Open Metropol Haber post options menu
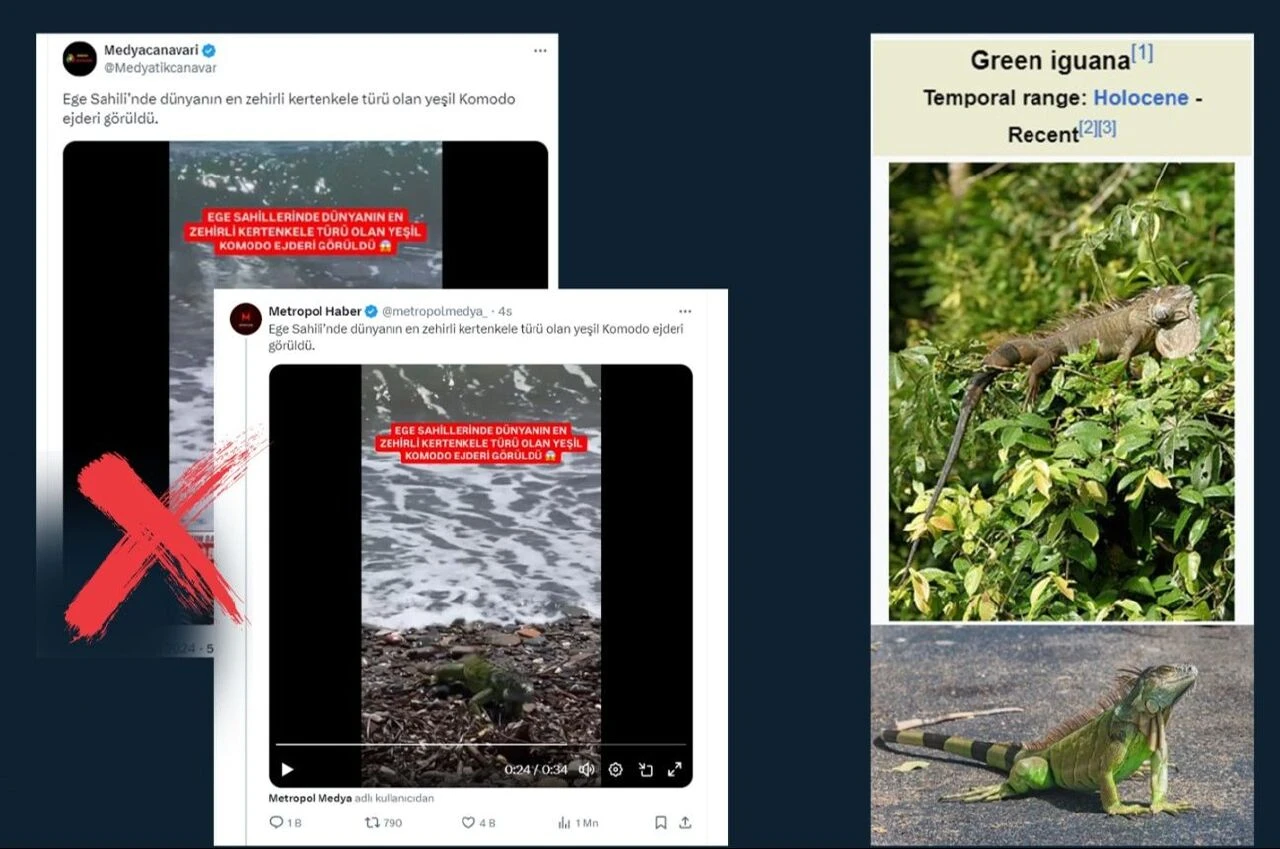This screenshot has width=1280, height=849. pyautogui.click(x=685, y=311)
